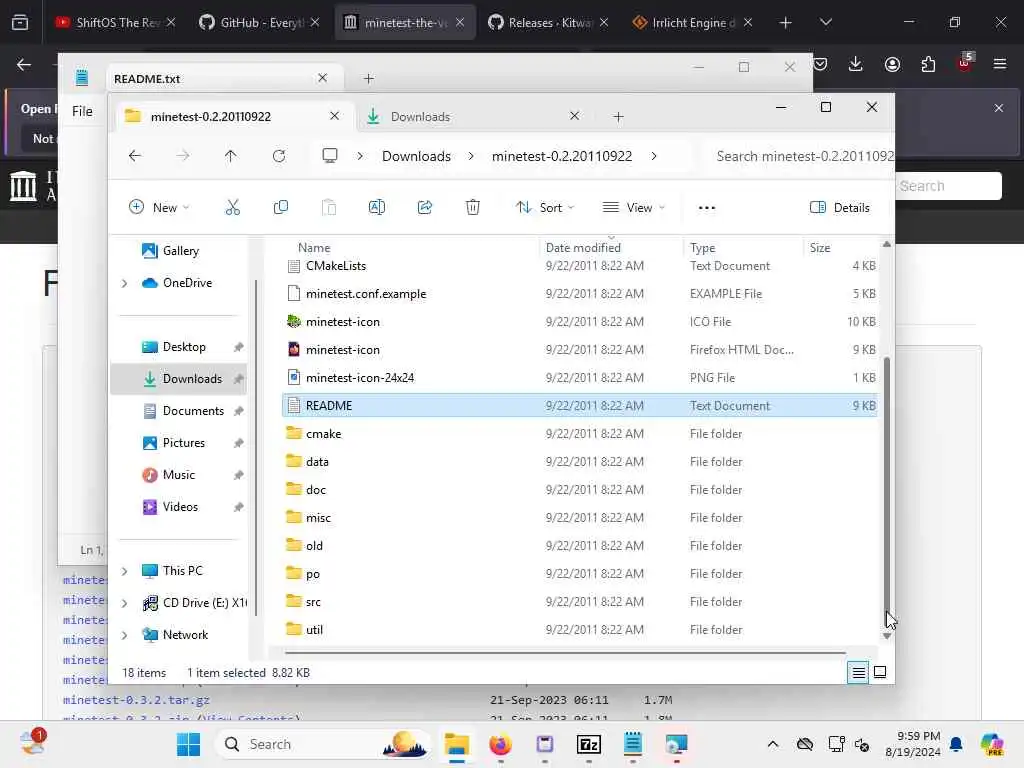Select the minetest-icon-24x24 PNG file
This screenshot has width=1024, height=768.
point(579,377)
